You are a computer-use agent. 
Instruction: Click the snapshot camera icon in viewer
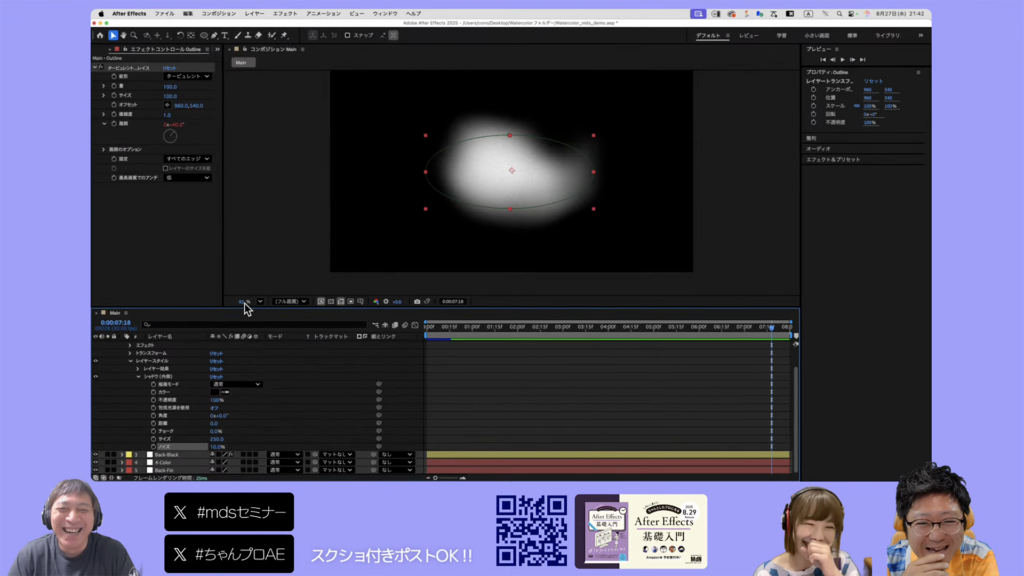pyautogui.click(x=417, y=301)
